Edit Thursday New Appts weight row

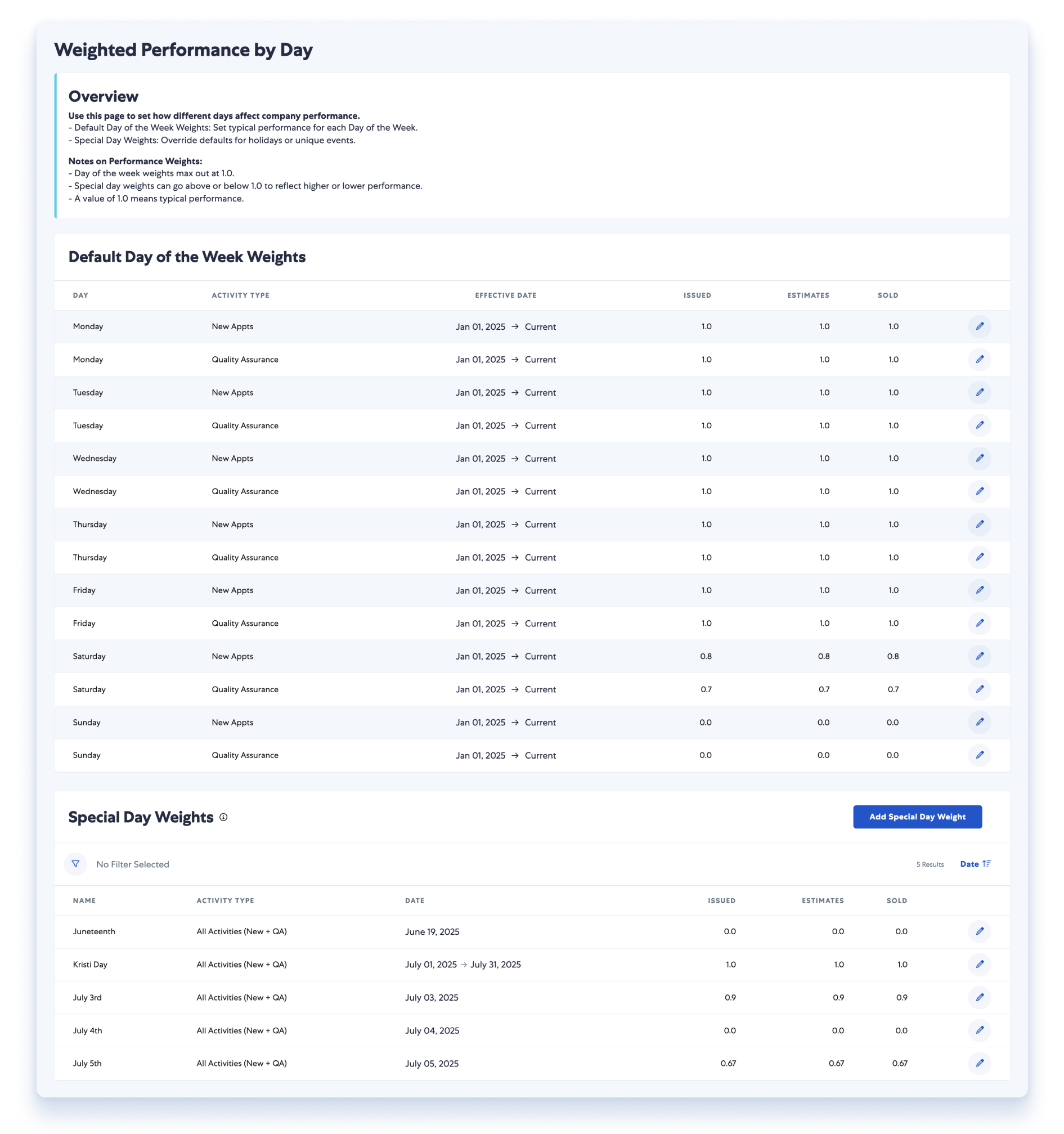coord(979,524)
